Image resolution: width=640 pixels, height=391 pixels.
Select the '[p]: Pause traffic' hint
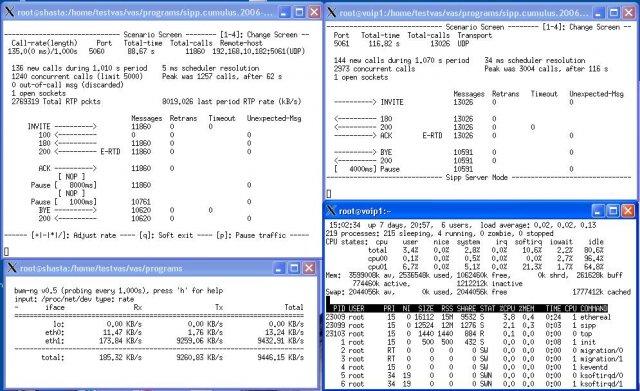coord(251,235)
